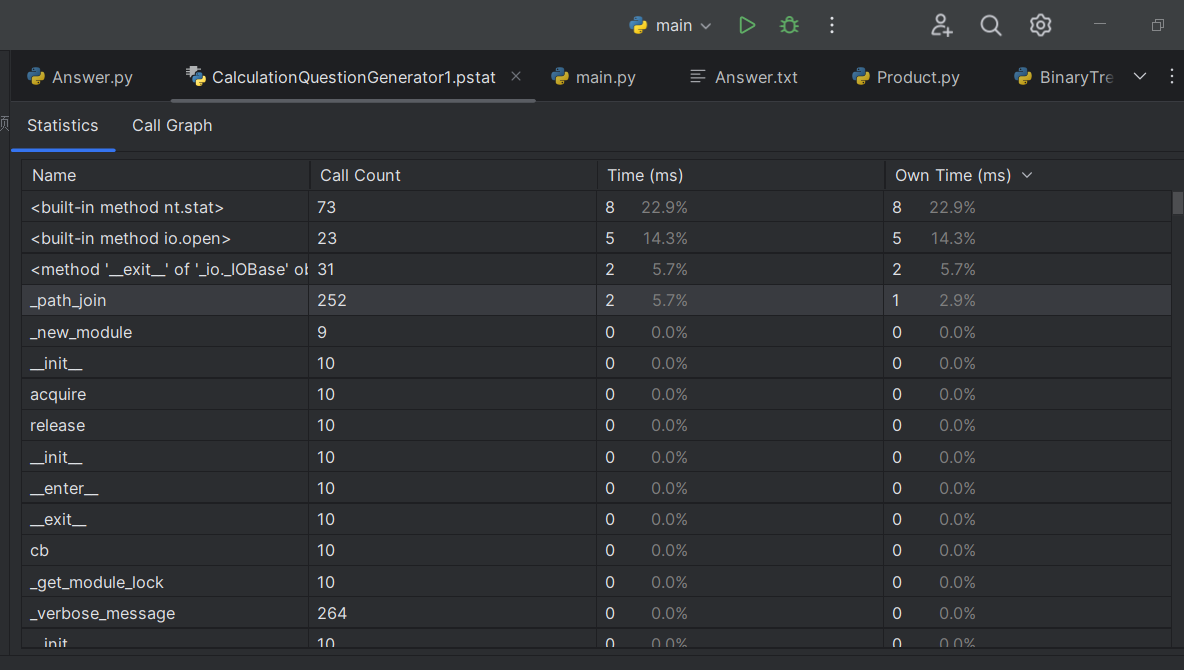1184x670 pixels.
Task: Show the hidden tabs list chevron
Action: 1140,77
